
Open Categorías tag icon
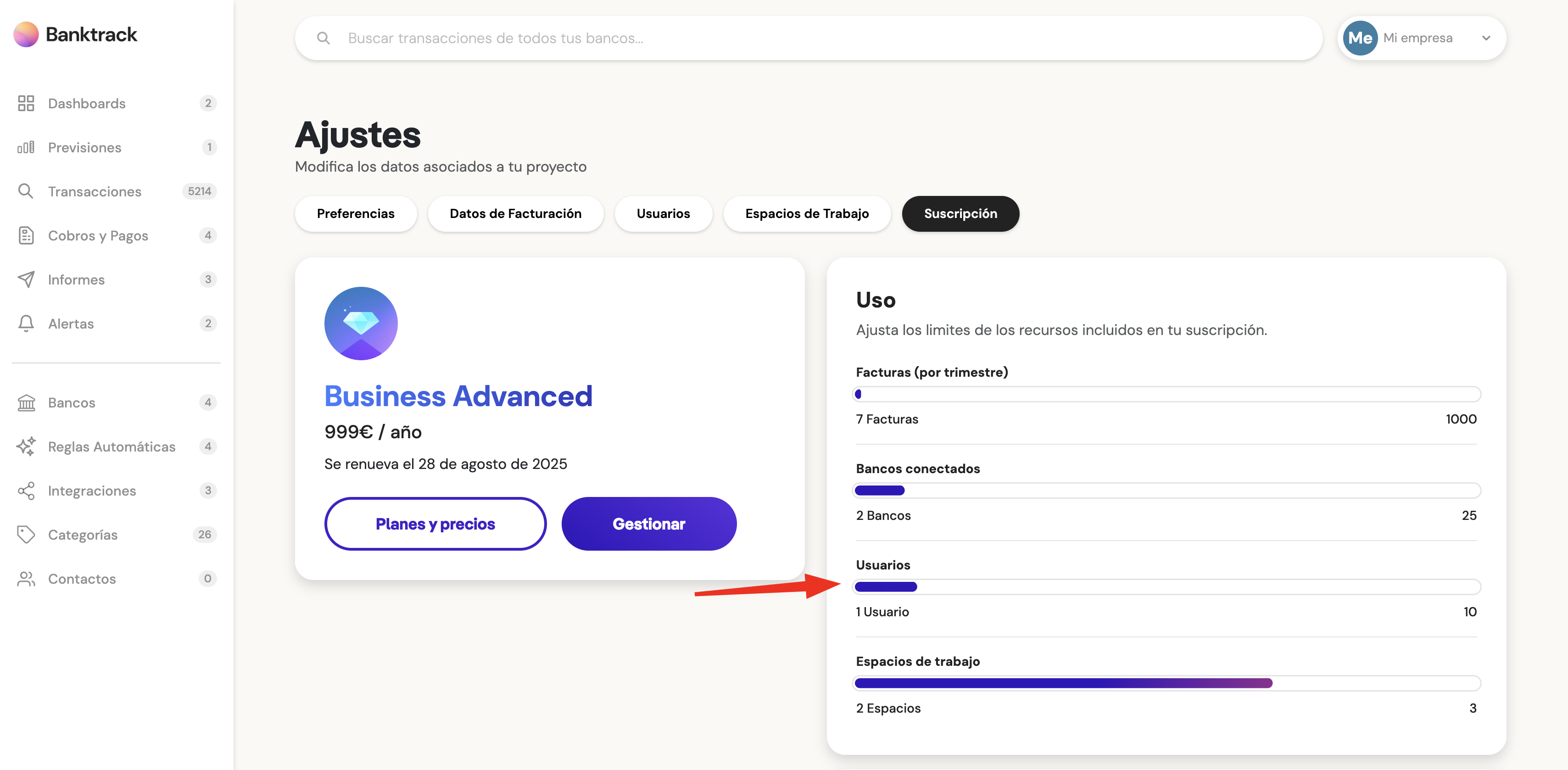pyautogui.click(x=26, y=535)
